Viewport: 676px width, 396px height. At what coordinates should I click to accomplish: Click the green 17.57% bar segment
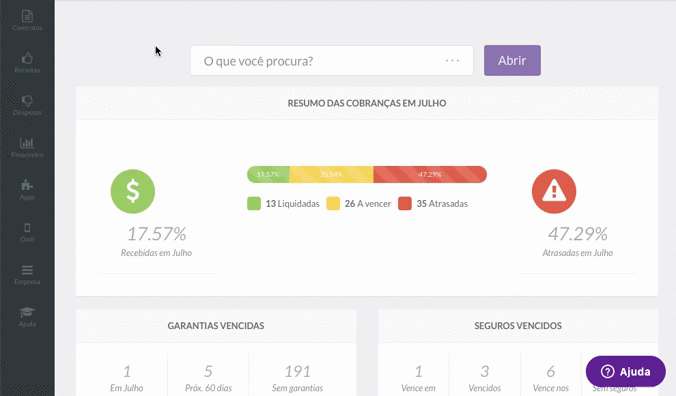coord(268,175)
